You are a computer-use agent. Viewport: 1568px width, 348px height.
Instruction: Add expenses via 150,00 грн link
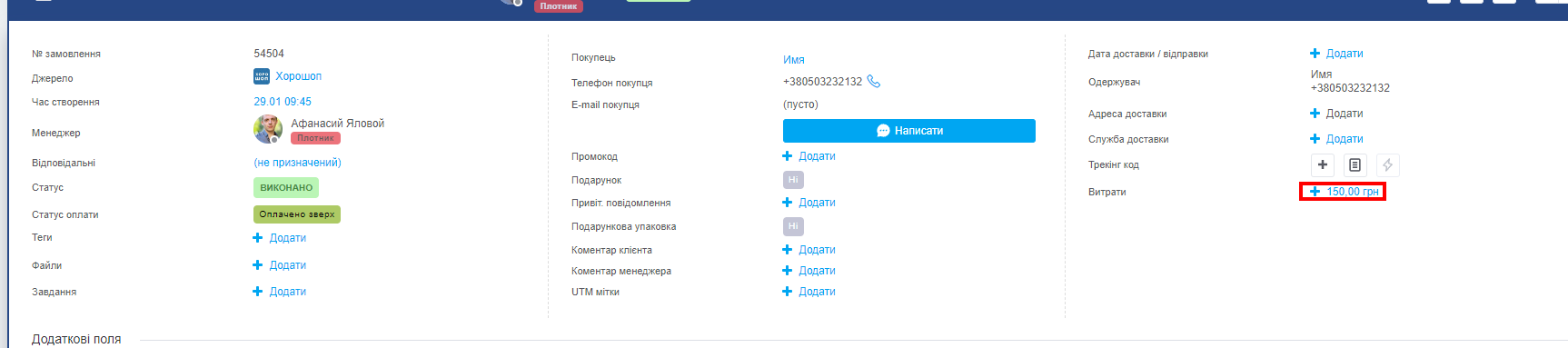click(1353, 192)
